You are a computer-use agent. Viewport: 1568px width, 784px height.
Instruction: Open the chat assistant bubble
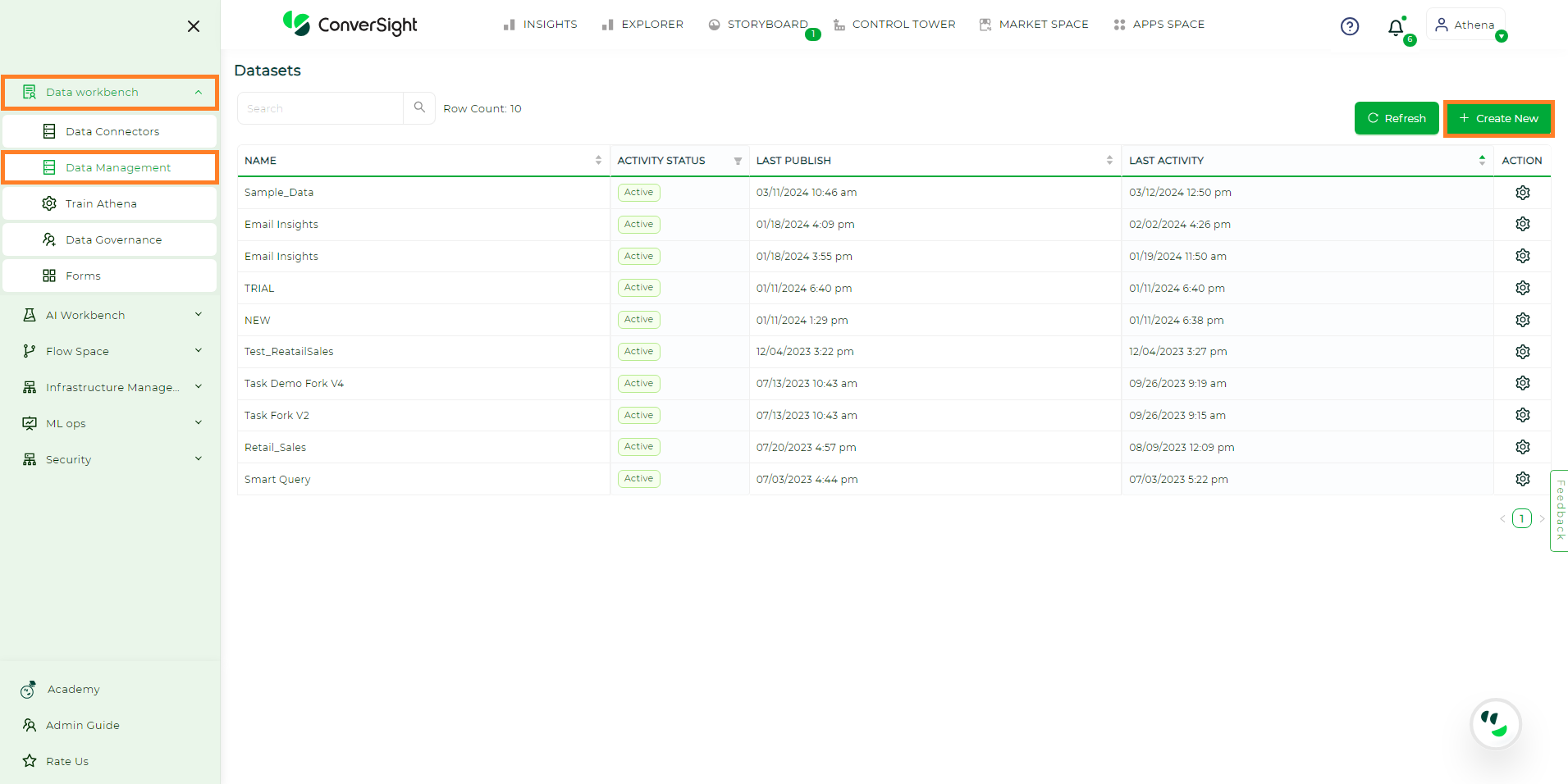click(1496, 724)
